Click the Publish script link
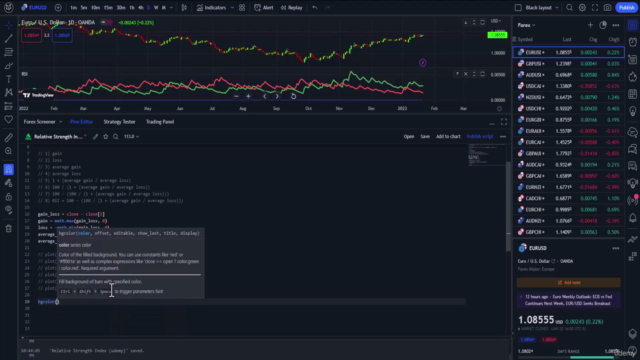Screen dimensions: 640x360 (x=480, y=137)
